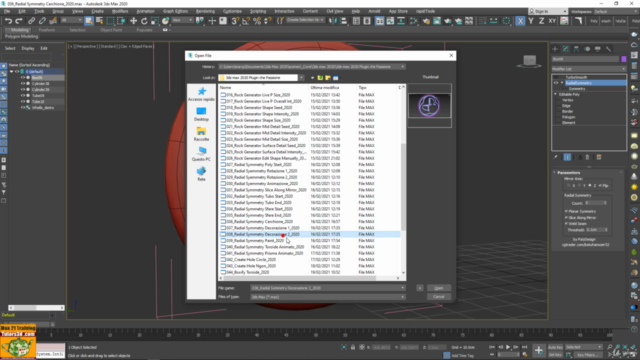Toggle visibility of Cylinder38 in Scene Explorer
This screenshot has width=640, height=360.
tap(23, 83)
